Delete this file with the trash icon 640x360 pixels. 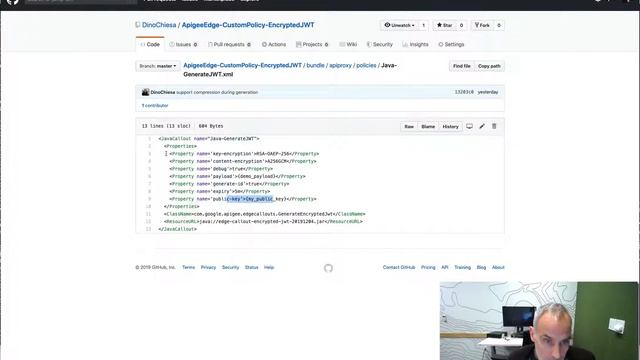(x=494, y=127)
